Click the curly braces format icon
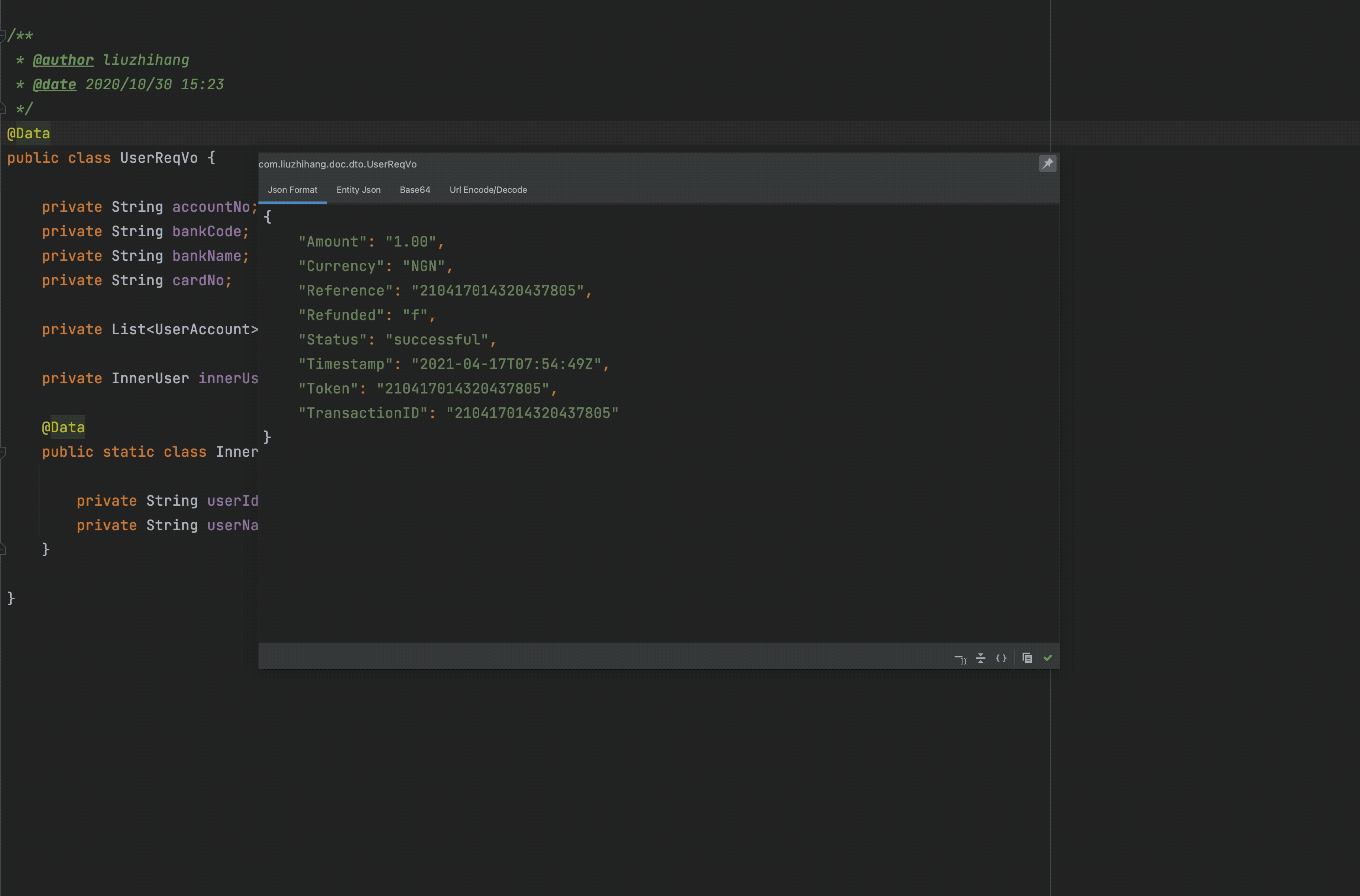Image resolution: width=1360 pixels, height=896 pixels. (1001, 658)
